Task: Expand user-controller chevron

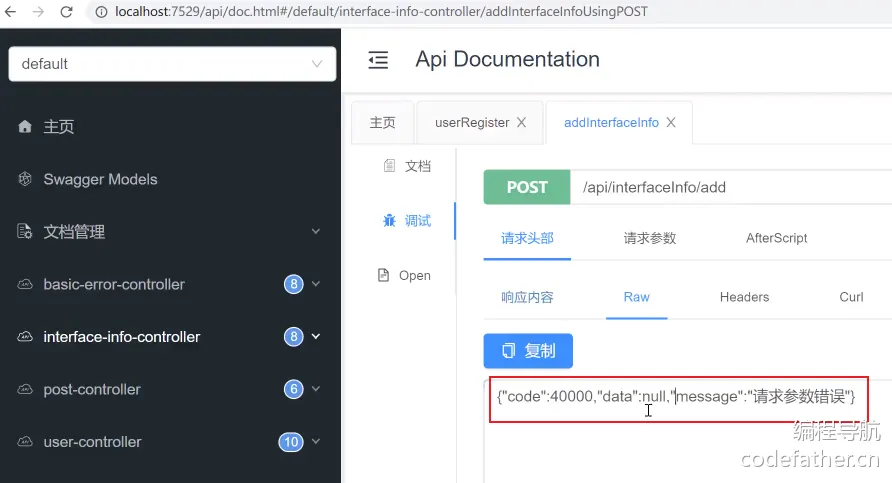Action: (x=316, y=441)
